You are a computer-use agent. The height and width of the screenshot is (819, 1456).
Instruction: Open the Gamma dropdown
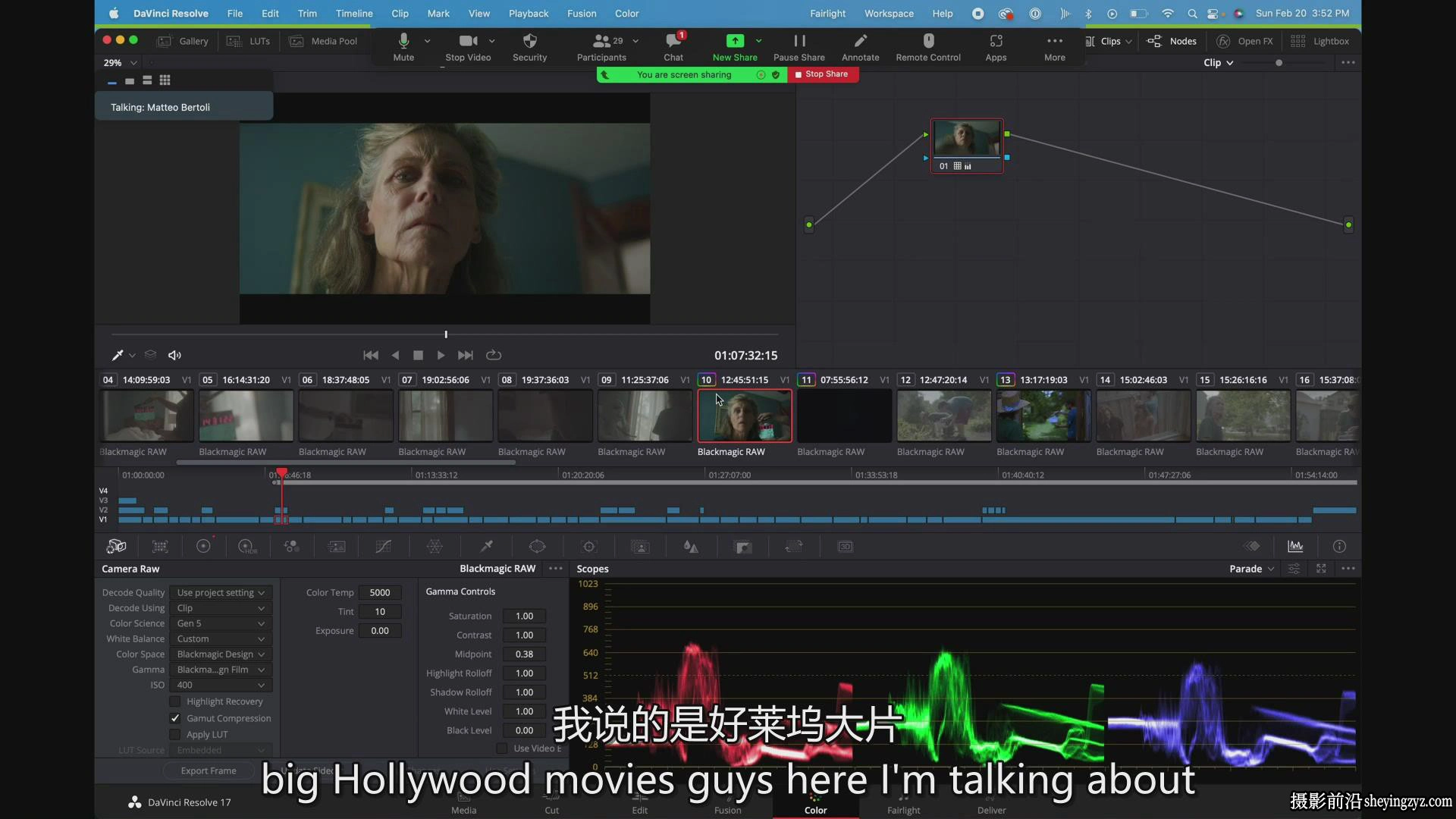[x=221, y=670]
